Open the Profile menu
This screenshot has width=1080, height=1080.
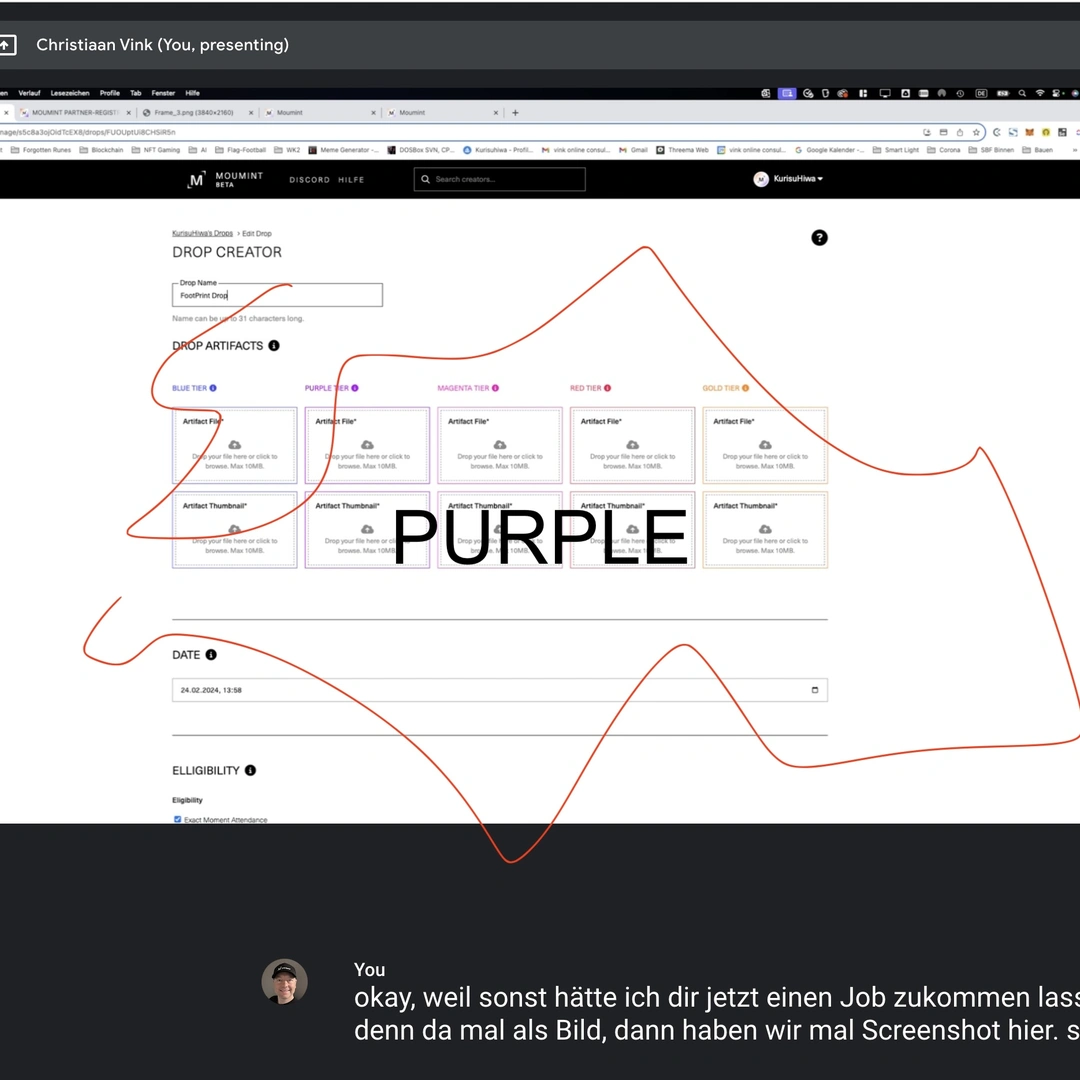pos(110,93)
